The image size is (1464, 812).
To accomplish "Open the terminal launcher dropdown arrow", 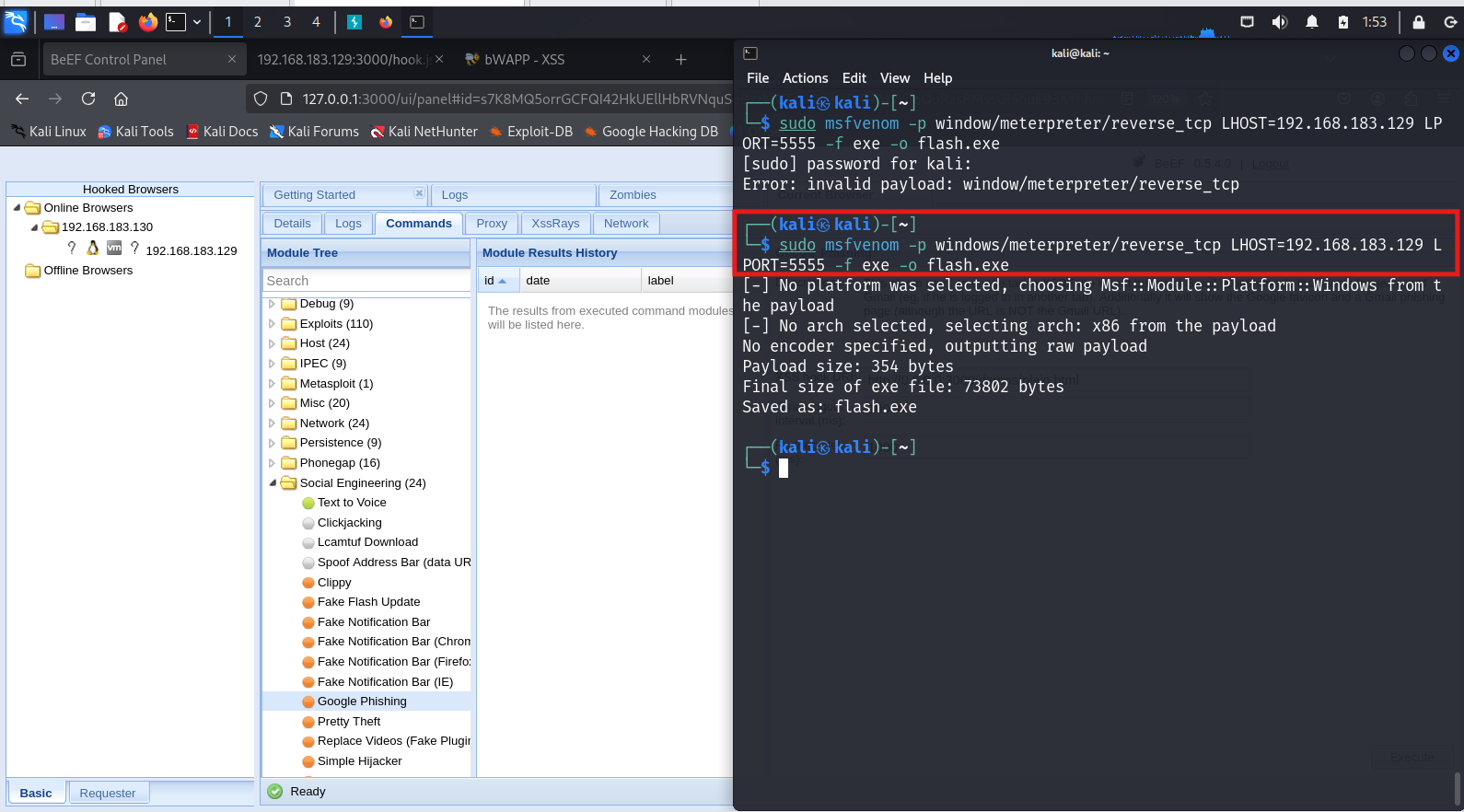I will [197, 22].
